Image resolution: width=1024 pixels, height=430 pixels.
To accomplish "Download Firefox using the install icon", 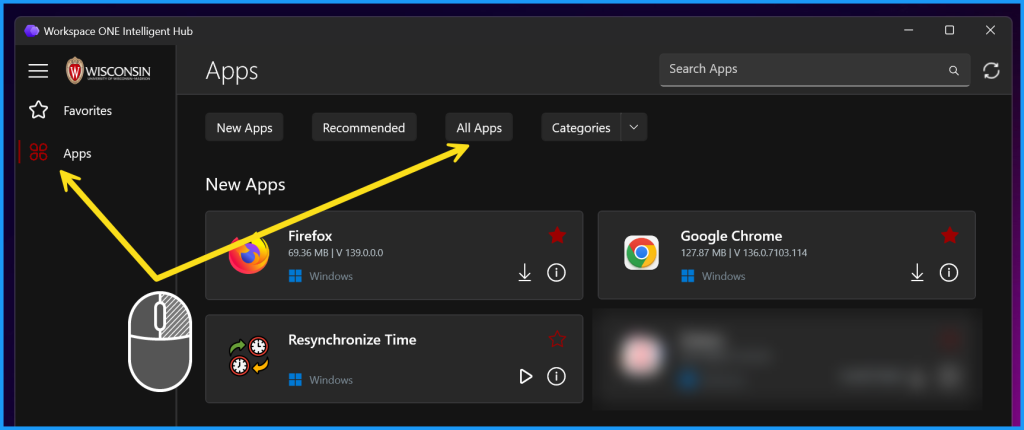I will tap(524, 273).
